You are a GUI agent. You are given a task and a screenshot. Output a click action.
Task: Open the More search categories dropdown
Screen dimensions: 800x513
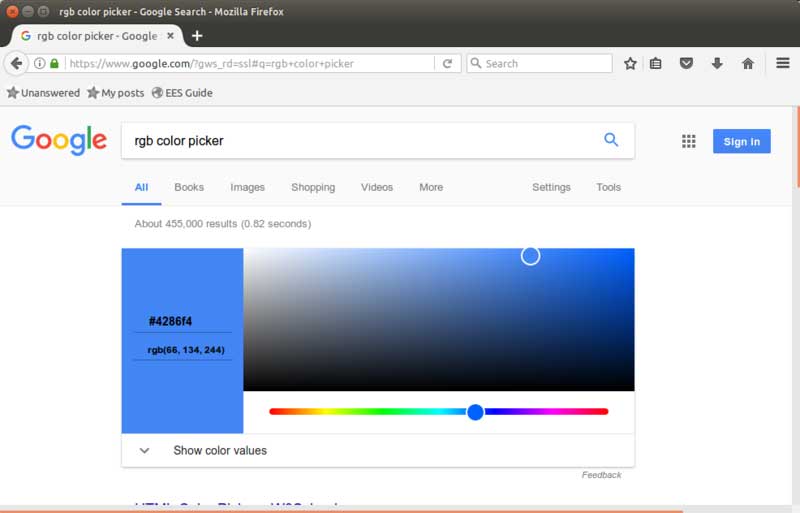(x=431, y=187)
